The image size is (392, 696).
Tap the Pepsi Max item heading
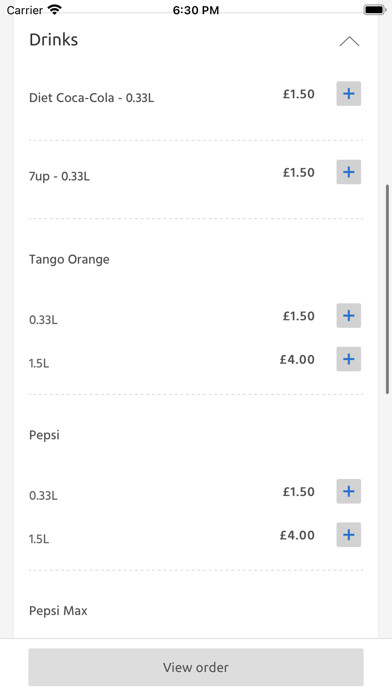pos(58,611)
